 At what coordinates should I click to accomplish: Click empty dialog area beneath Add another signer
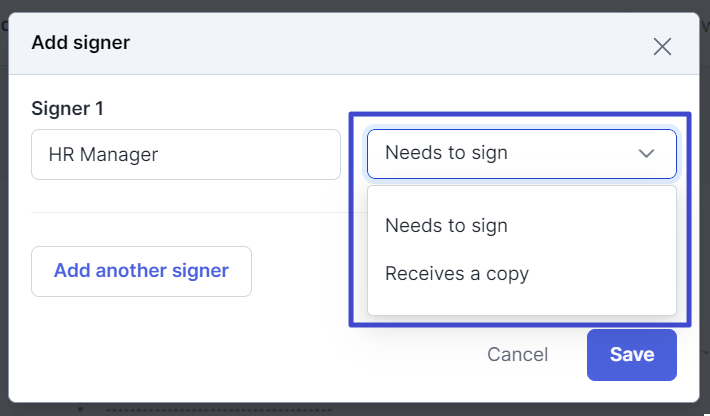coord(181,349)
